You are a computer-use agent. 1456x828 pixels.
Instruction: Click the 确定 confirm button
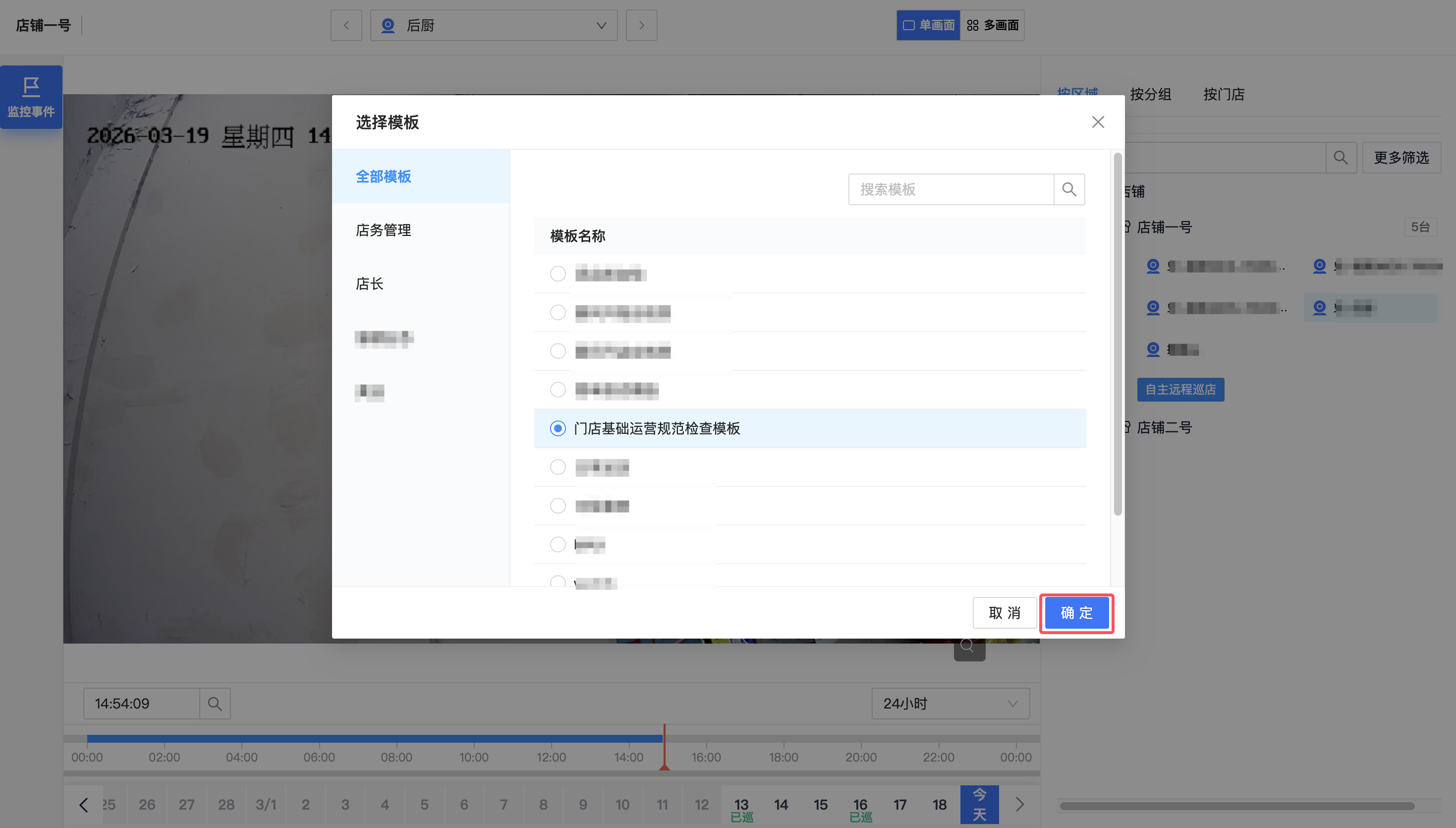pyautogui.click(x=1076, y=613)
